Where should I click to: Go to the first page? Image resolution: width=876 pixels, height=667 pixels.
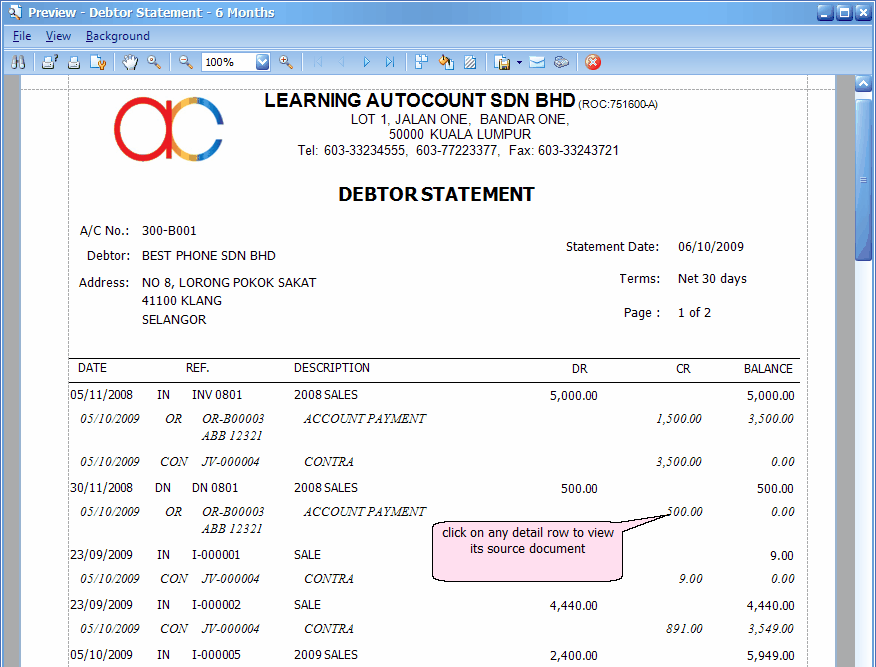pos(318,62)
